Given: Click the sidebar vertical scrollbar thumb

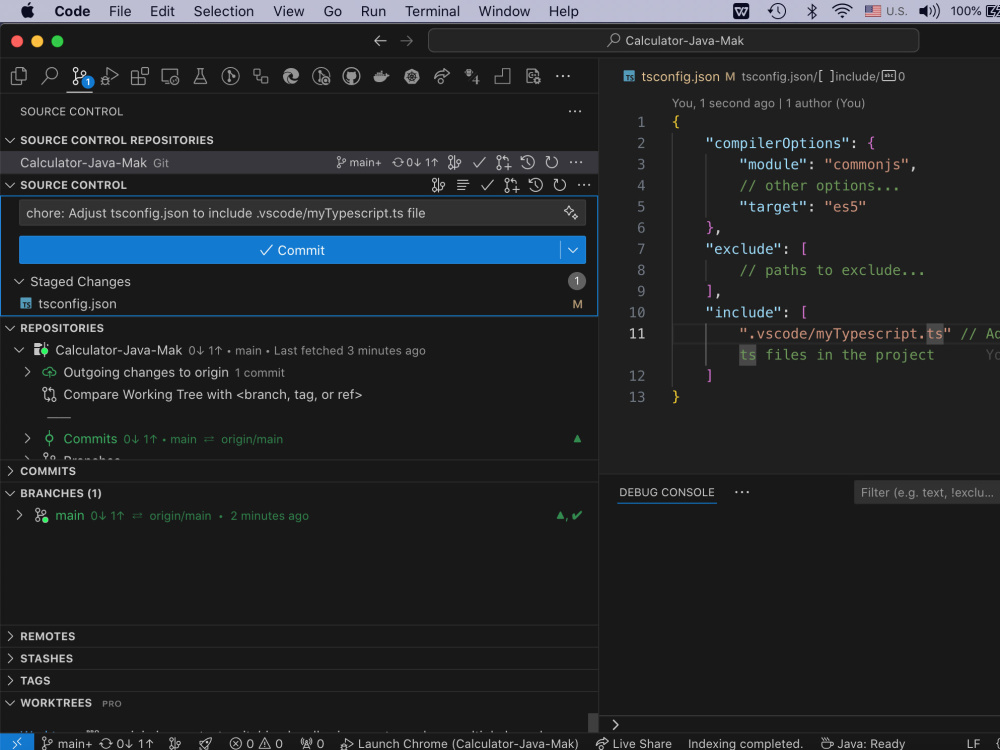Looking at the screenshot, I should [x=593, y=722].
